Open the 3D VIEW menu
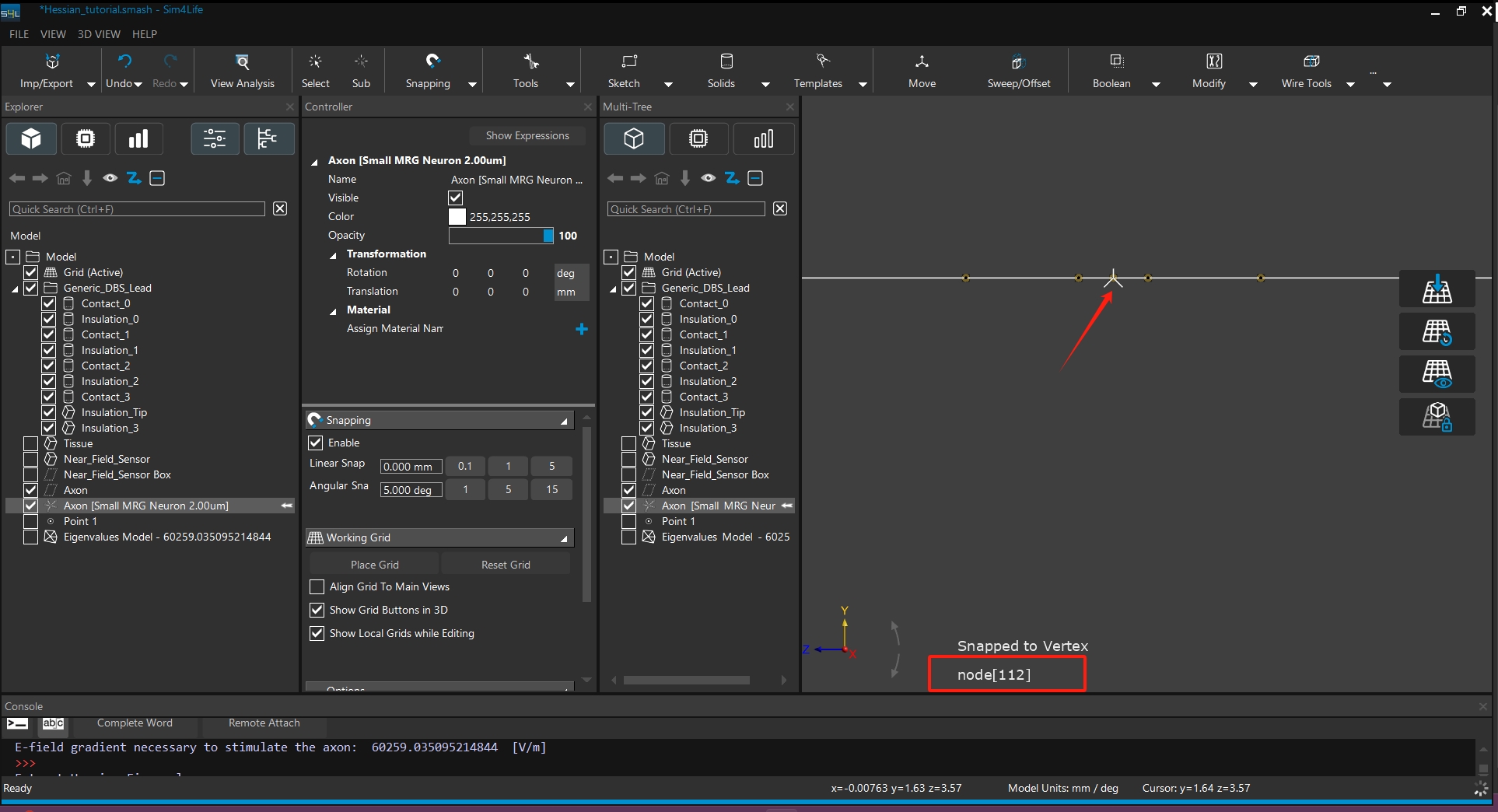The width and height of the screenshot is (1498, 812). point(99,34)
